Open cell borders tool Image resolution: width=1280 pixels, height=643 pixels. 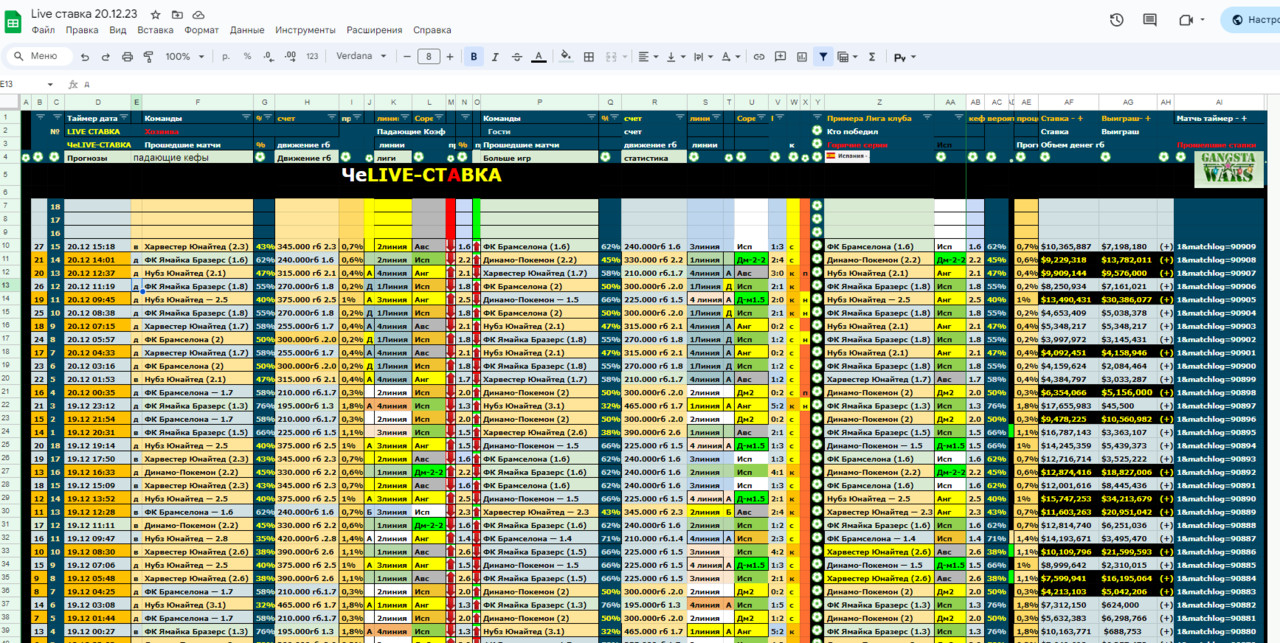point(589,57)
